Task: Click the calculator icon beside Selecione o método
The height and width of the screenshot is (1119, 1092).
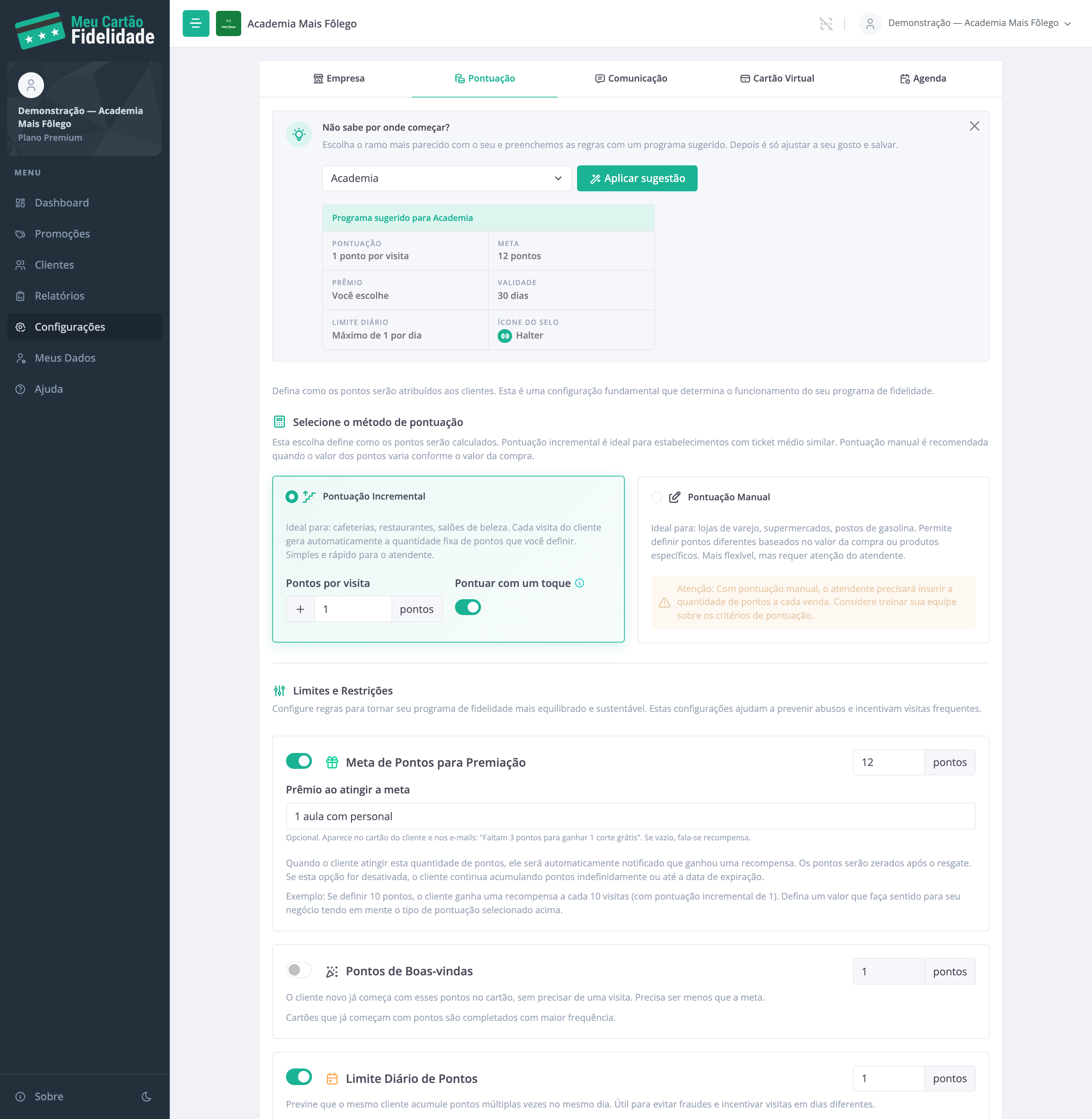Action: coord(279,422)
